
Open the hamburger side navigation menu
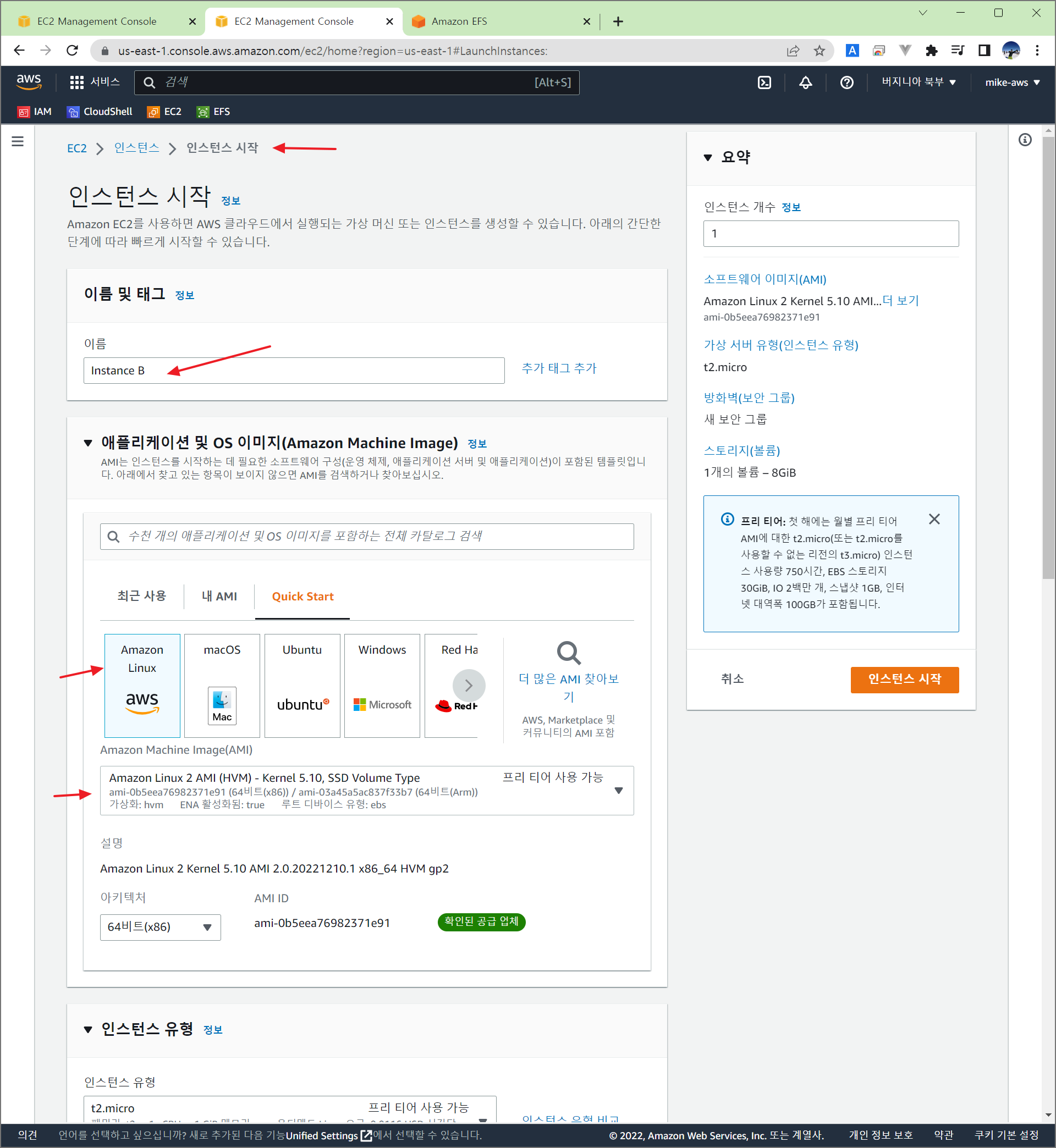18,141
